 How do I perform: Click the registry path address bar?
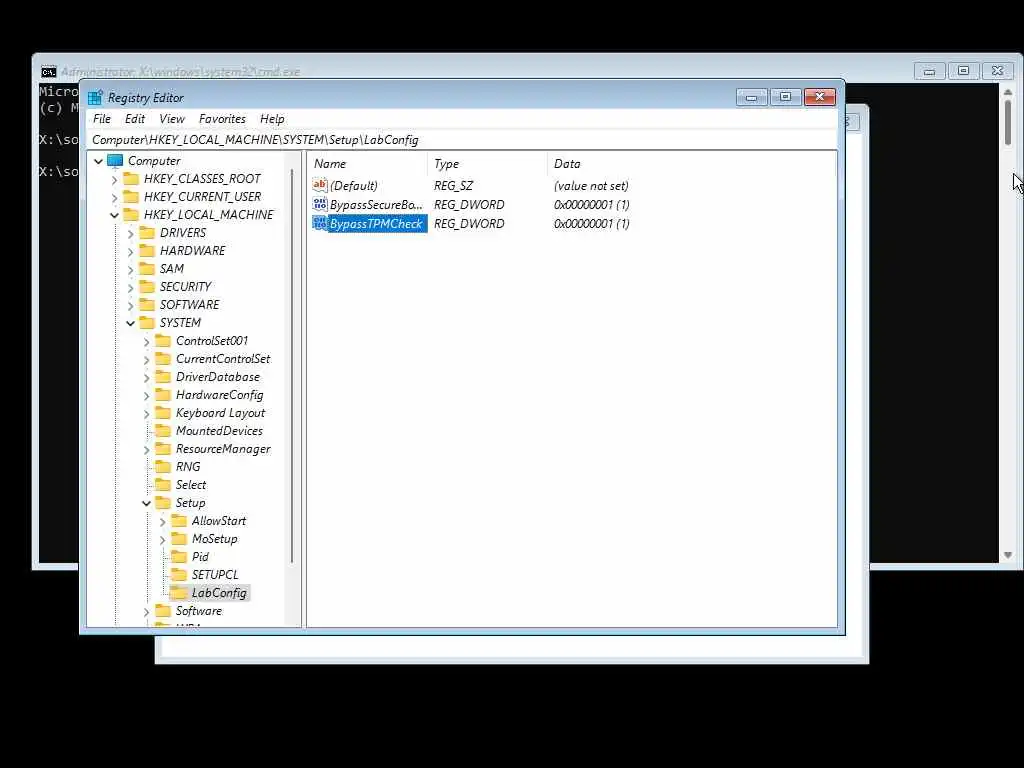coord(462,140)
